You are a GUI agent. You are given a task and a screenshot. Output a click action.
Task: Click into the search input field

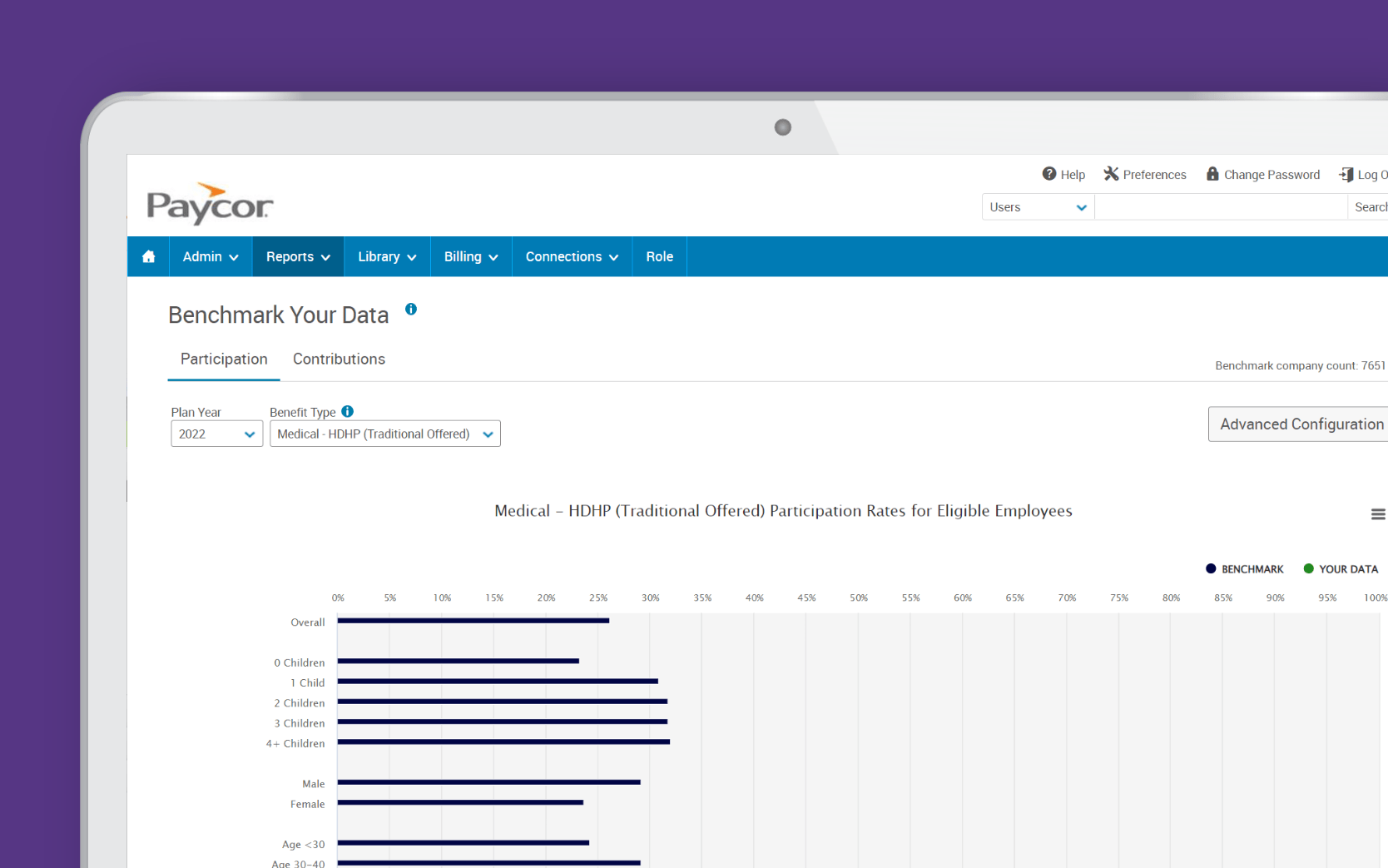(1221, 207)
